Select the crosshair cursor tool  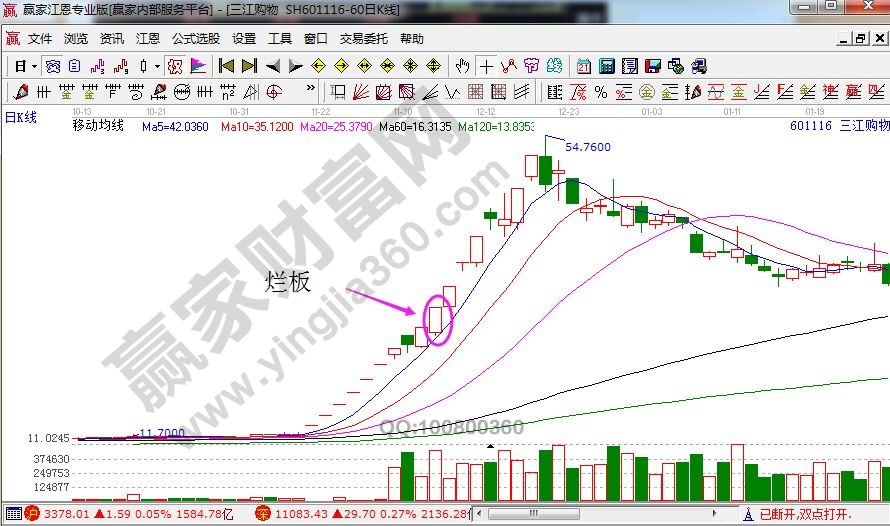click(x=486, y=66)
